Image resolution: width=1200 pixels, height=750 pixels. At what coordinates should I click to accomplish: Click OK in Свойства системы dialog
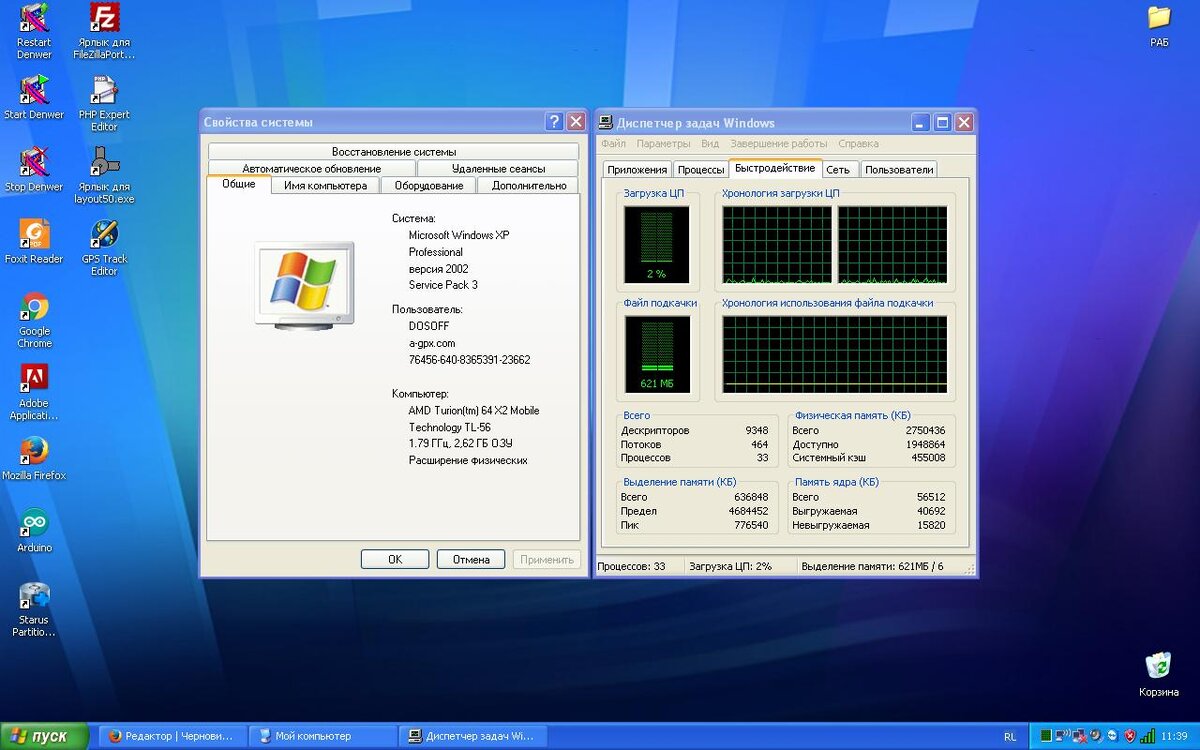pos(395,560)
